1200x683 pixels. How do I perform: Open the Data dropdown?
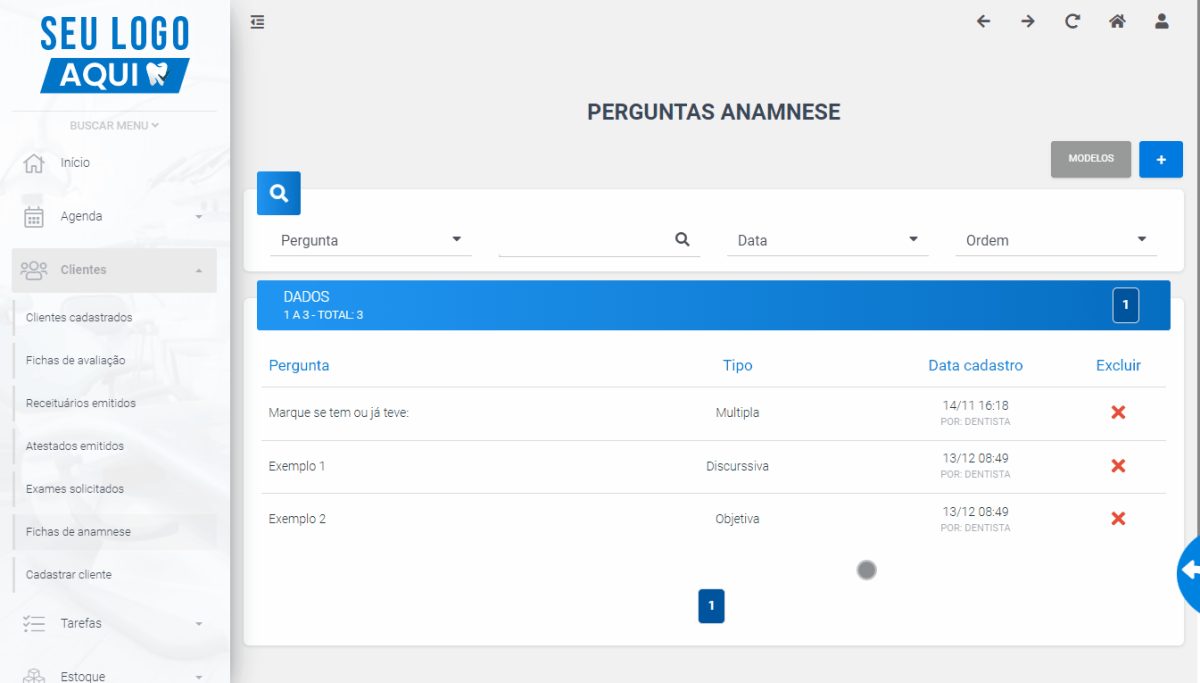(827, 240)
